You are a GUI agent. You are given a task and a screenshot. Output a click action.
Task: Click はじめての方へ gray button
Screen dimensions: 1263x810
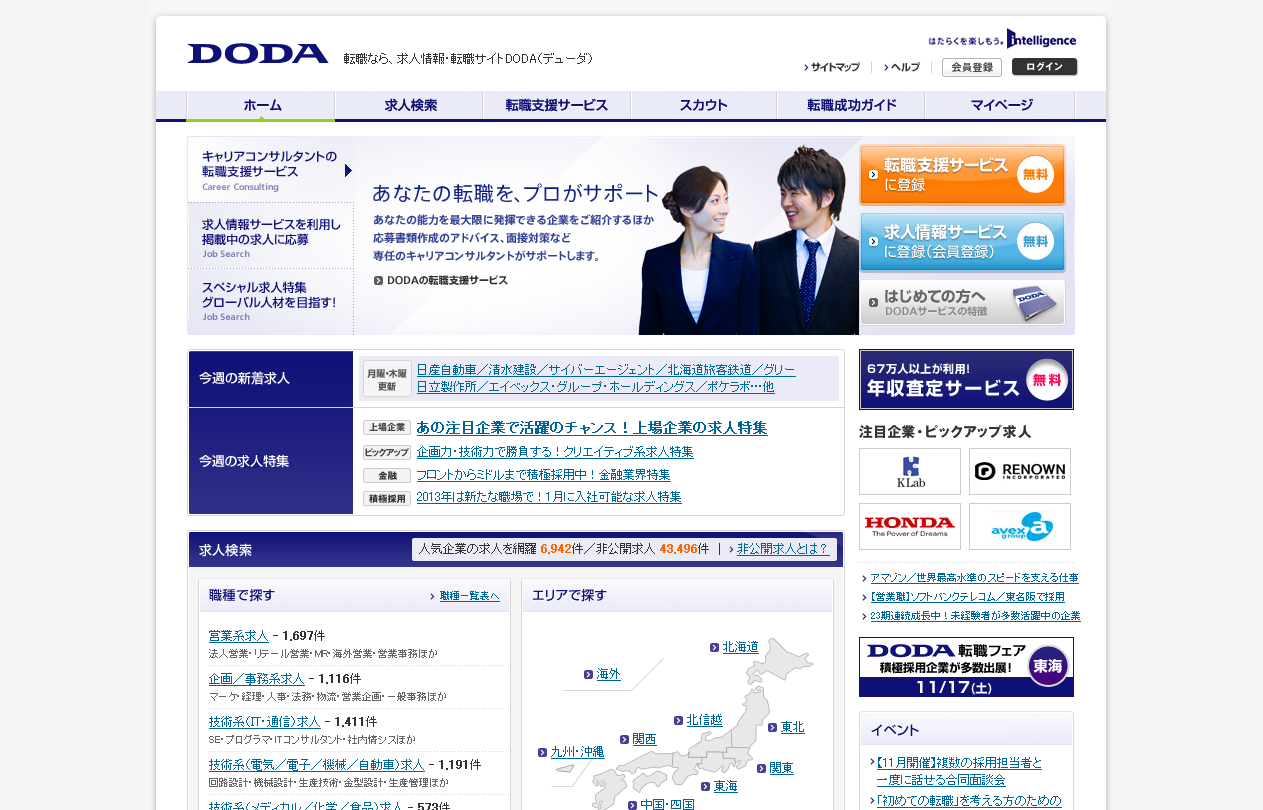[962, 302]
